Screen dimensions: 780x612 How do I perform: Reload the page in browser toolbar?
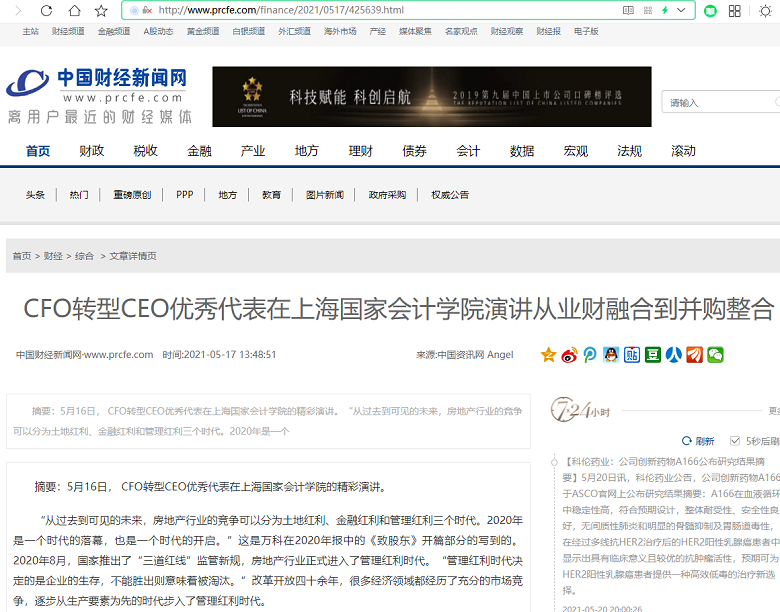click(47, 10)
